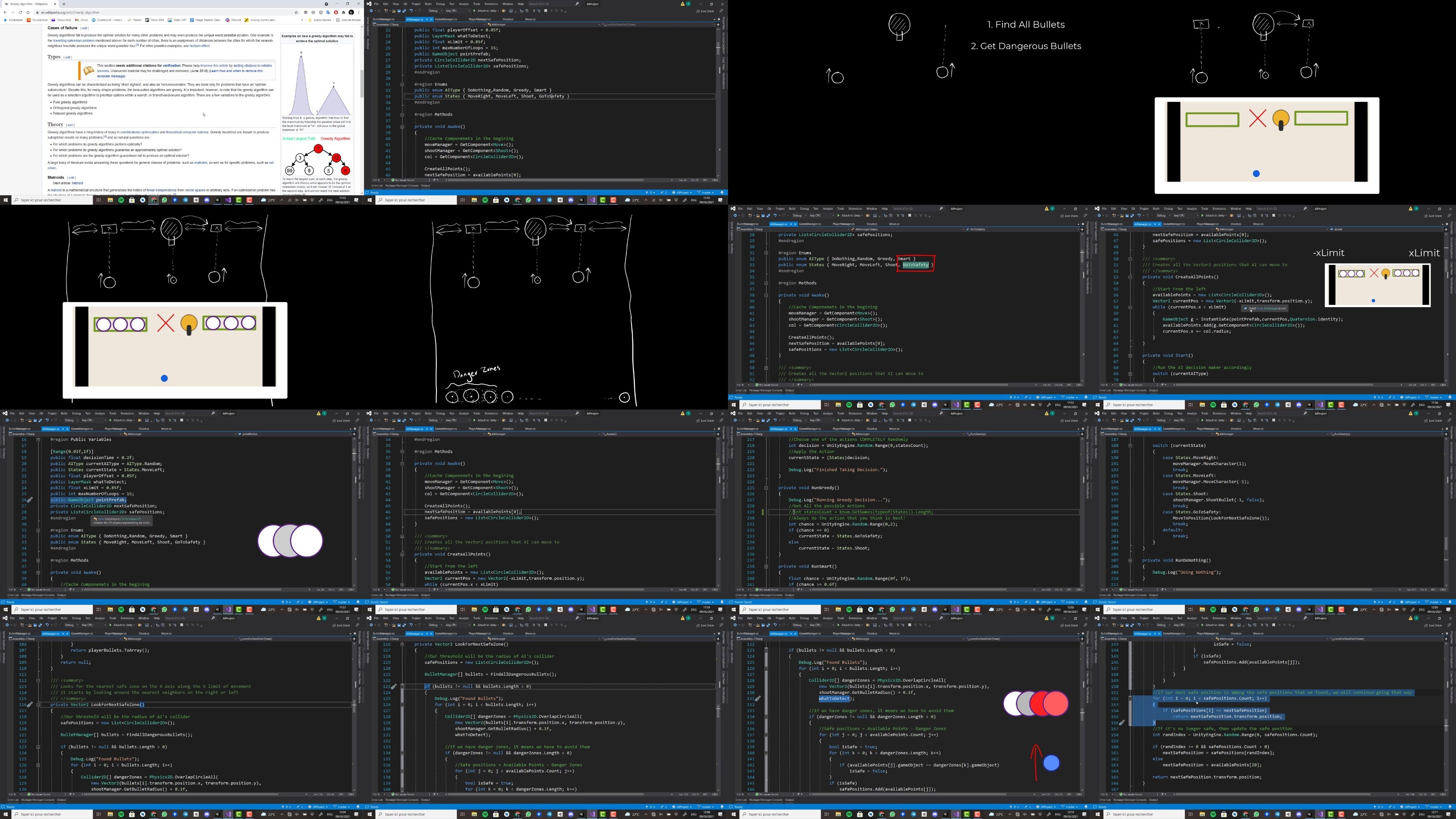Click the back arrow in the Wikipedia browser

[x=5, y=12]
